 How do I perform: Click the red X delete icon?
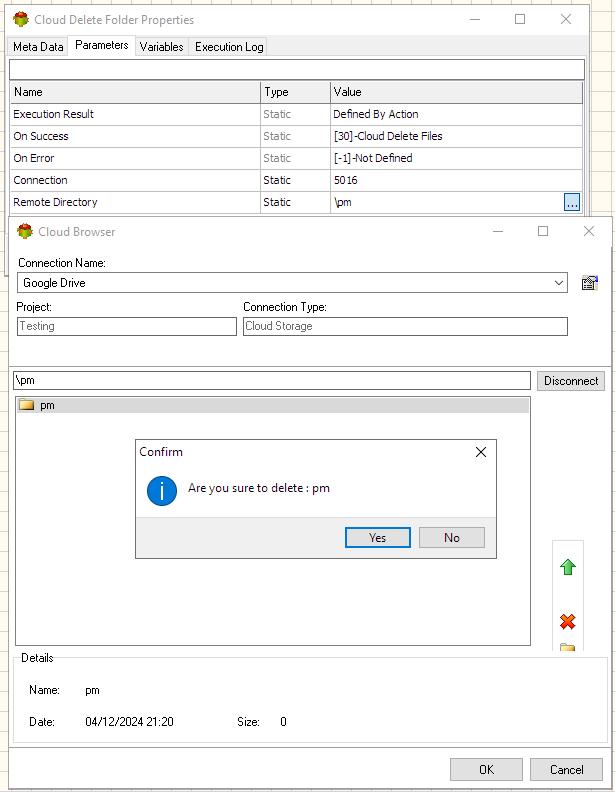pos(568,621)
